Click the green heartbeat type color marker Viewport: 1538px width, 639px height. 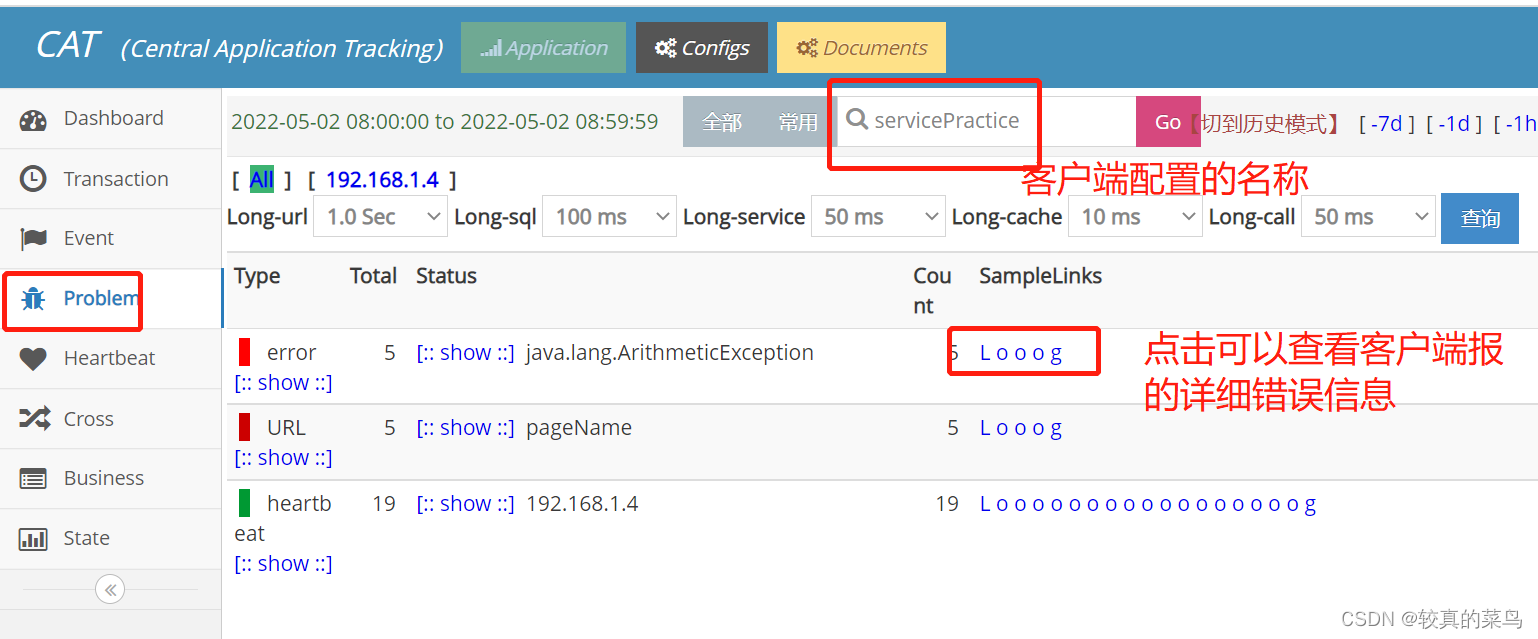point(245,503)
